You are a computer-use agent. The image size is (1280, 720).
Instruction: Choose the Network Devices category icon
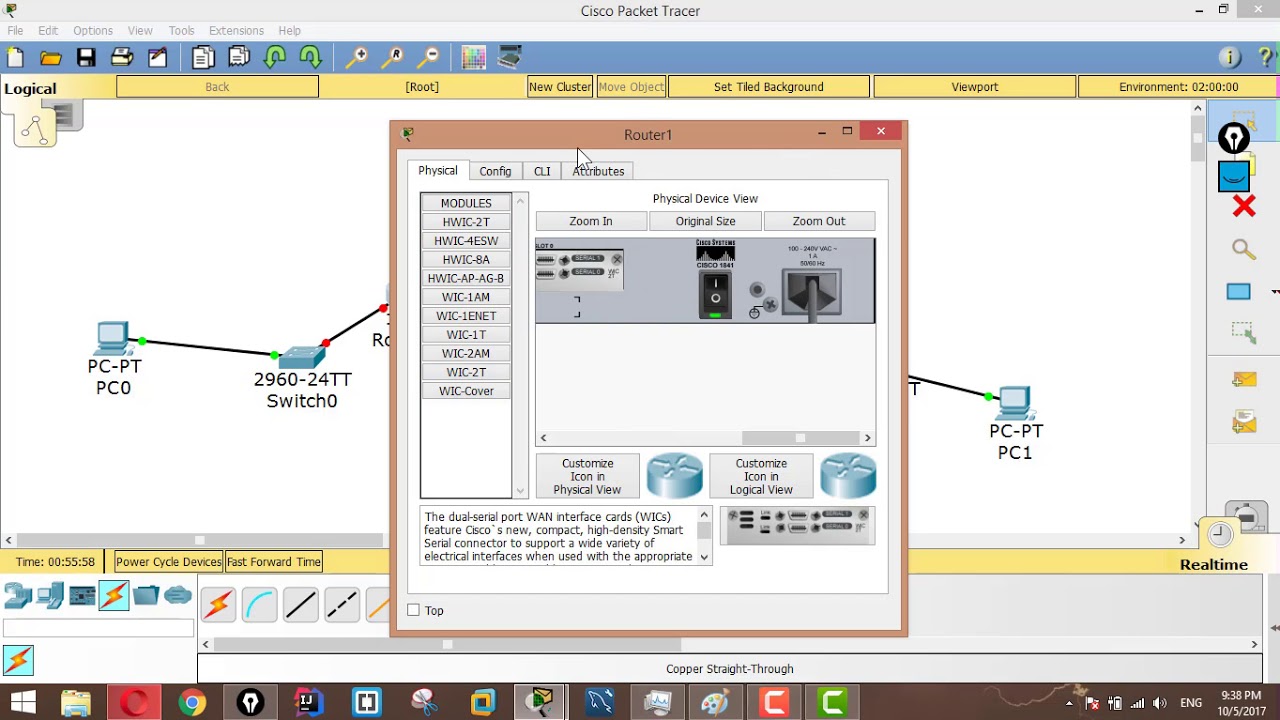18,597
